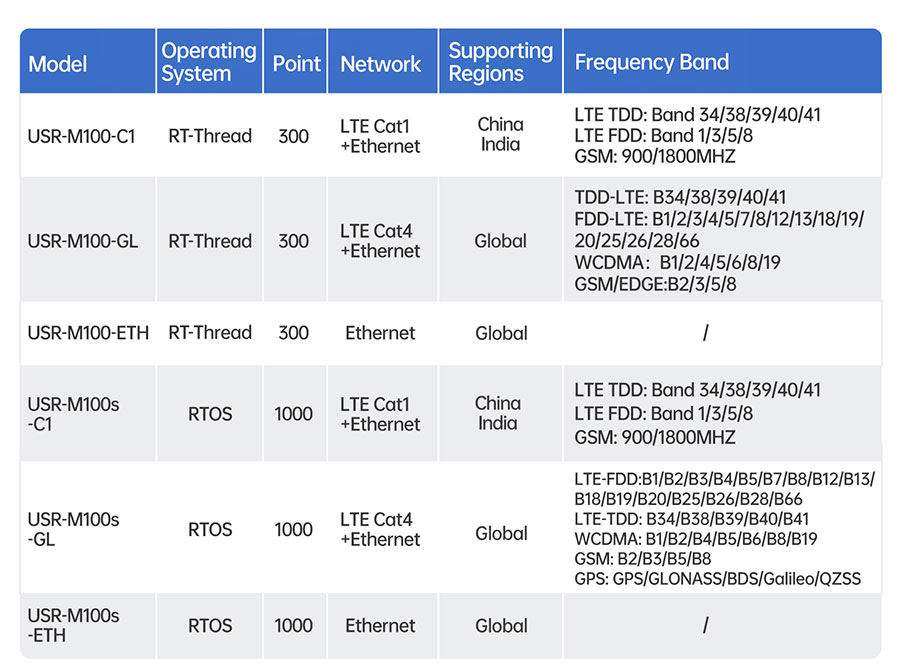The image size is (900, 672).
Task: Select LTE Cat4 +Ethernet for USR-M100-GL
Action: (380, 241)
